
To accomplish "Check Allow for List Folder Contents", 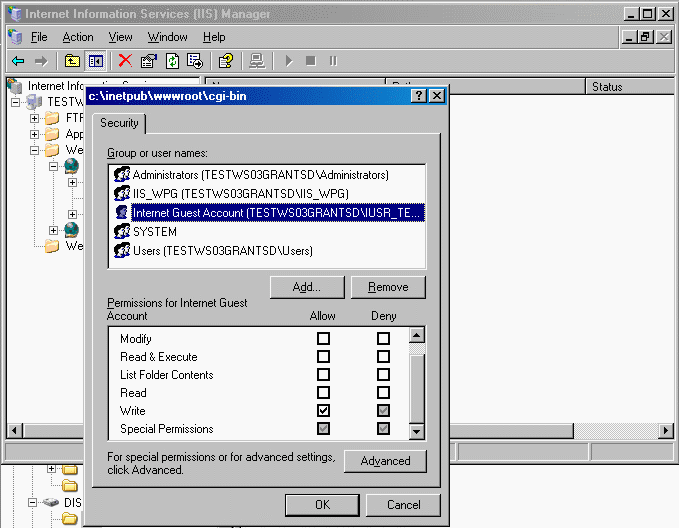I will click(x=323, y=375).
